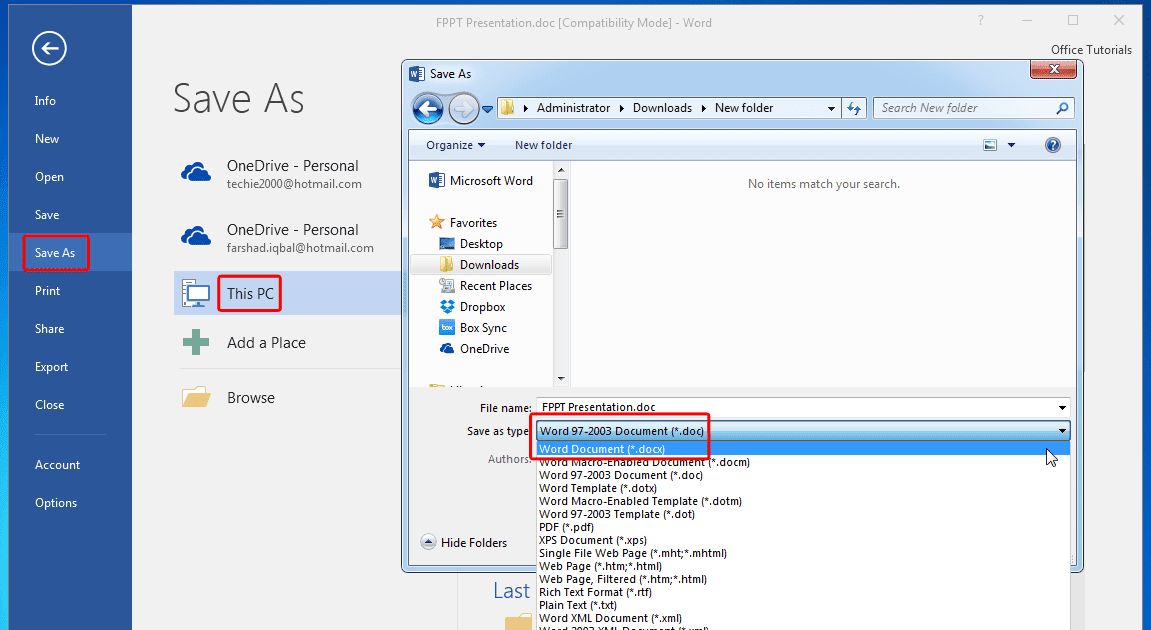Choose Word XML Document (*.xml) option
Viewport: 1151px width, 630px height.
tap(803, 618)
